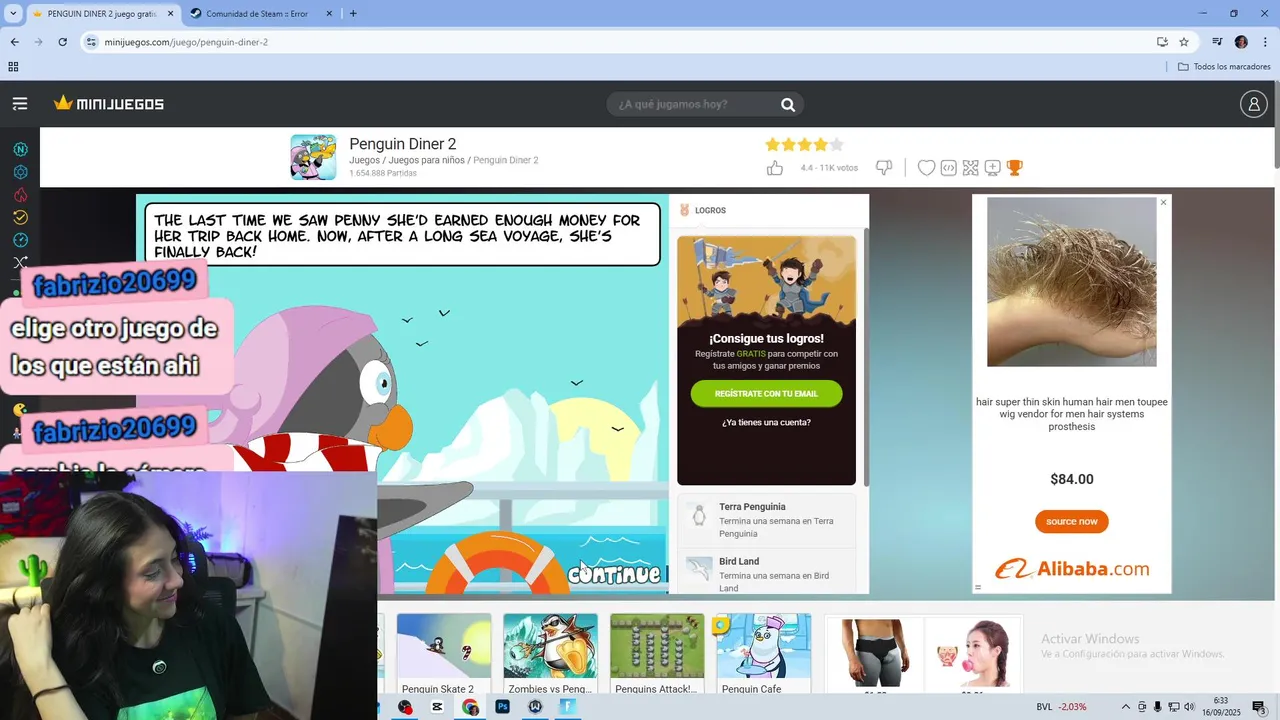Click the toupee product ad image

(1072, 282)
